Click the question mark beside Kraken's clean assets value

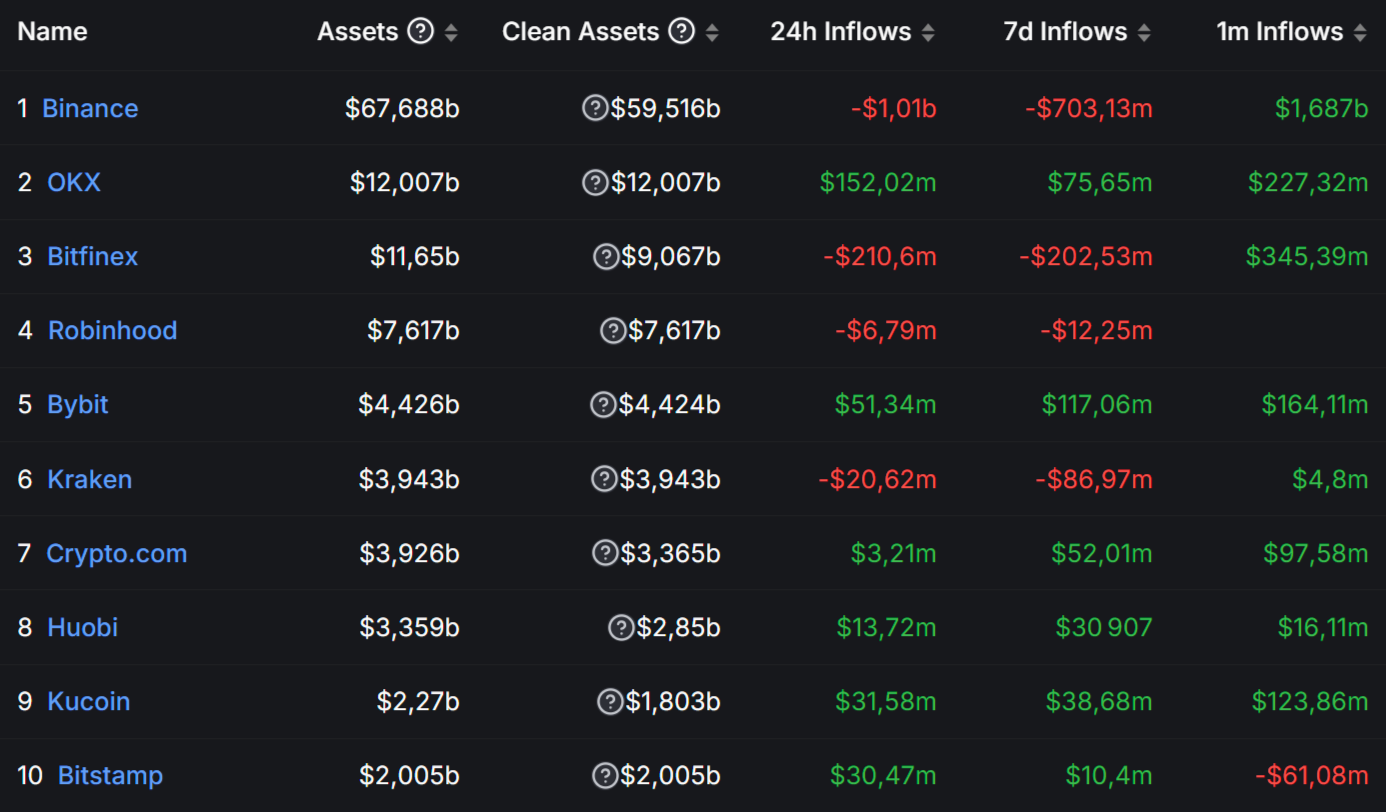click(605, 479)
